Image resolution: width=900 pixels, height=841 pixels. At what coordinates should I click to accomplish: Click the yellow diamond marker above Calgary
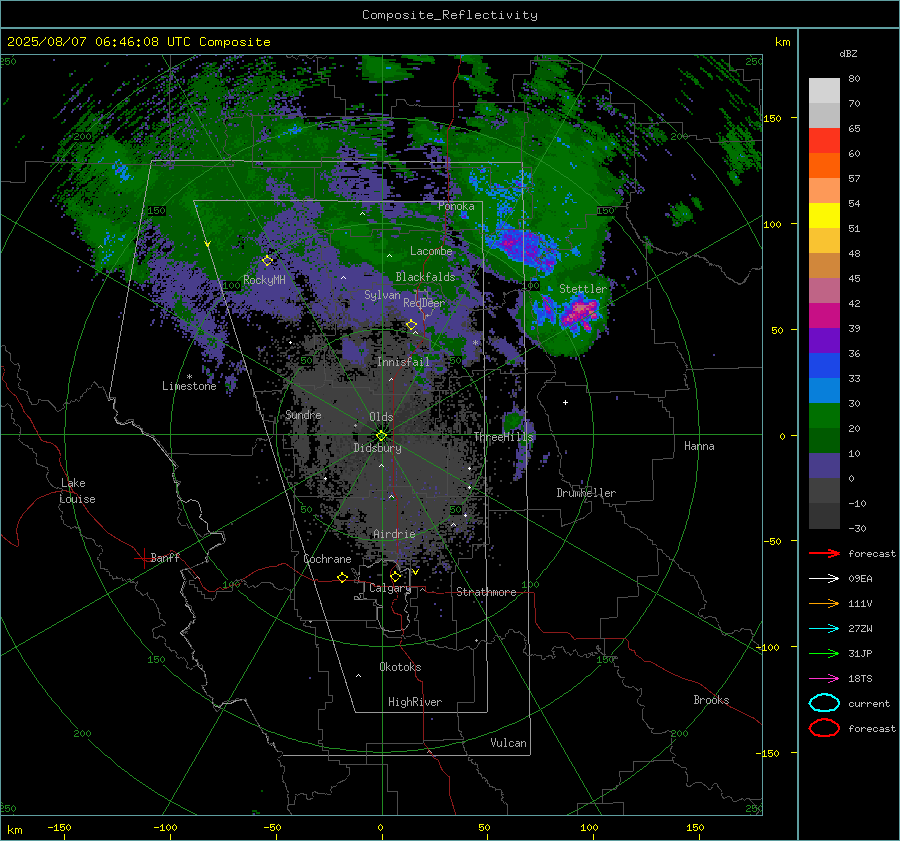(x=395, y=576)
